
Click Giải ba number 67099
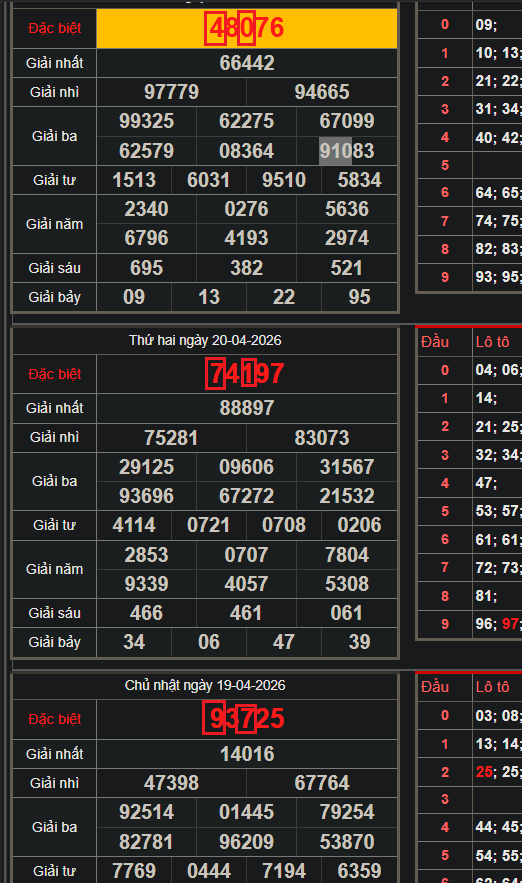coord(347,121)
